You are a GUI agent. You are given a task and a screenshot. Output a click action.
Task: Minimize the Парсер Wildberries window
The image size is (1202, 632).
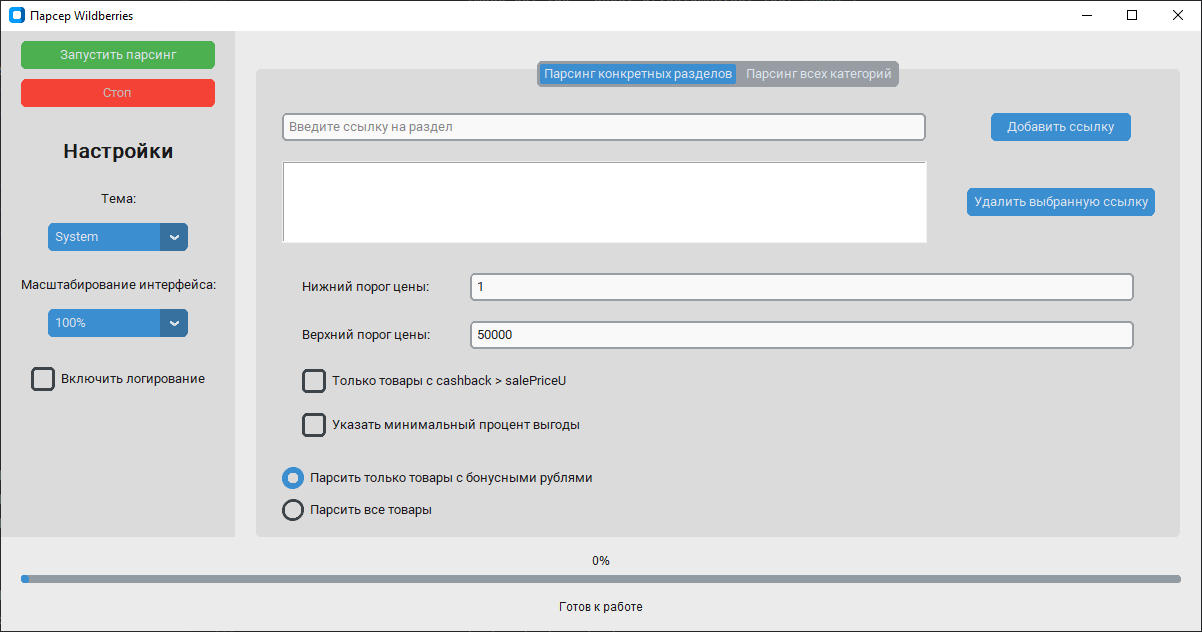[x=1086, y=15]
